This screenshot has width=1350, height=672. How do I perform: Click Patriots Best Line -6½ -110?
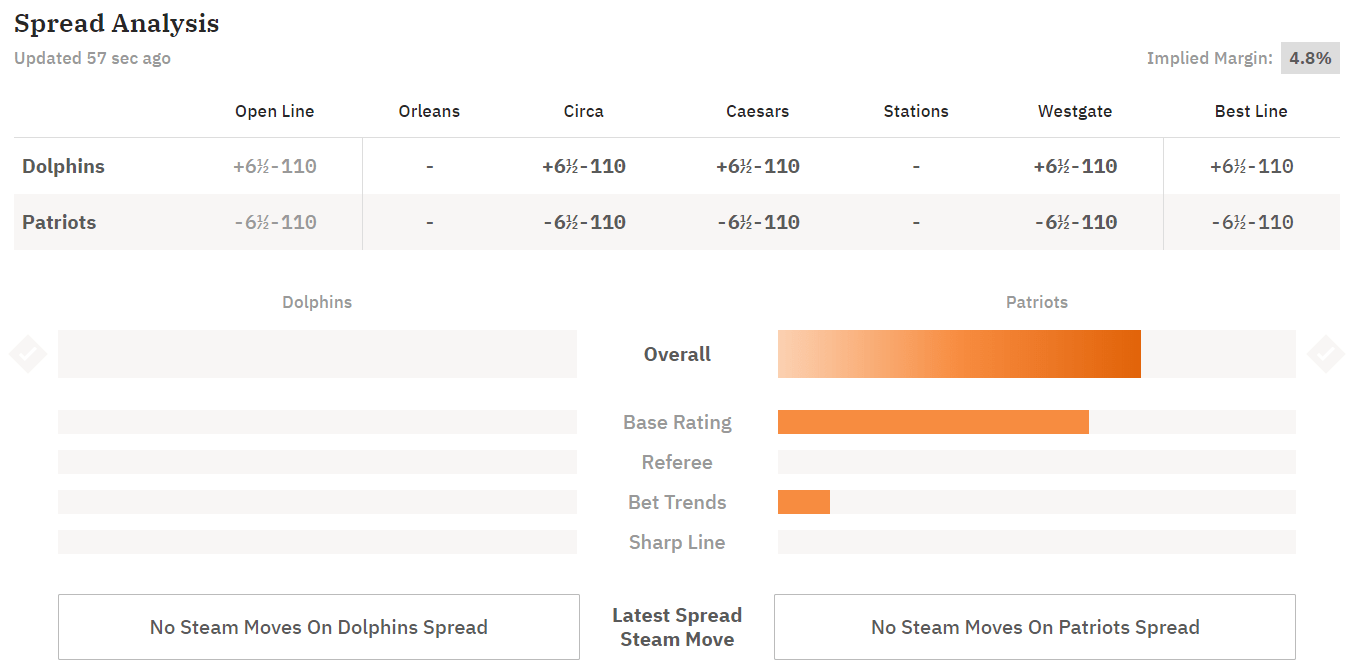[x=1252, y=222]
